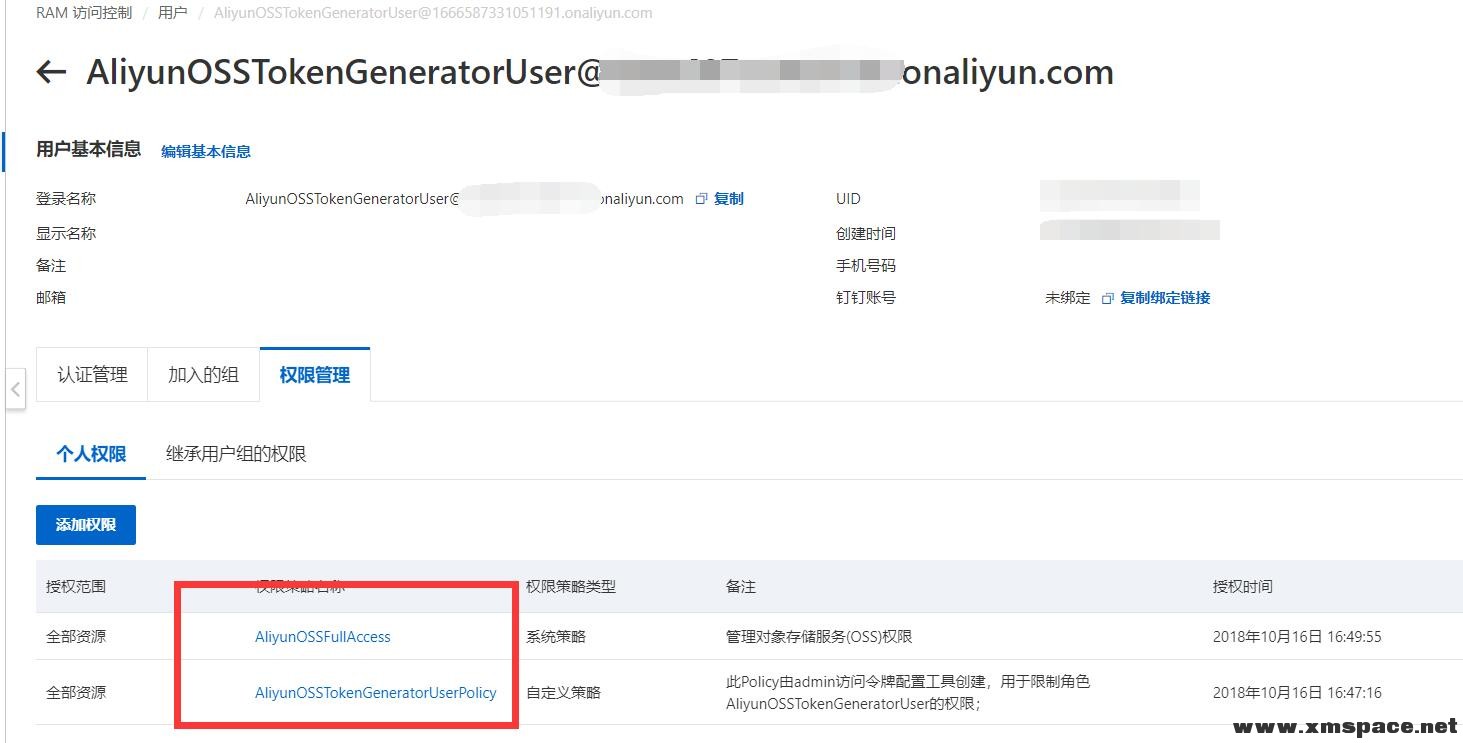The height and width of the screenshot is (743, 1463).
Task: Click the 手机号码 field label
Action: 866,266
